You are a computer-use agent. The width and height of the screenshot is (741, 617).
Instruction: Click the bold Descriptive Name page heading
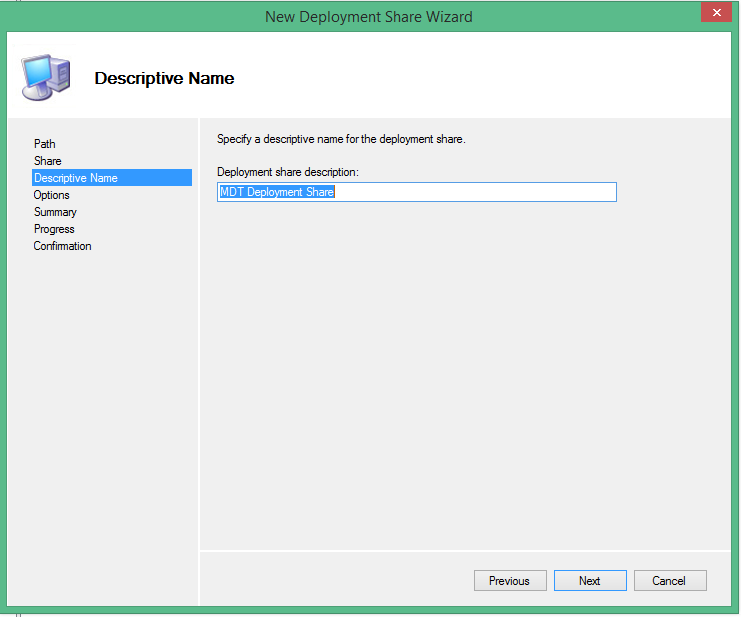pyautogui.click(x=164, y=78)
